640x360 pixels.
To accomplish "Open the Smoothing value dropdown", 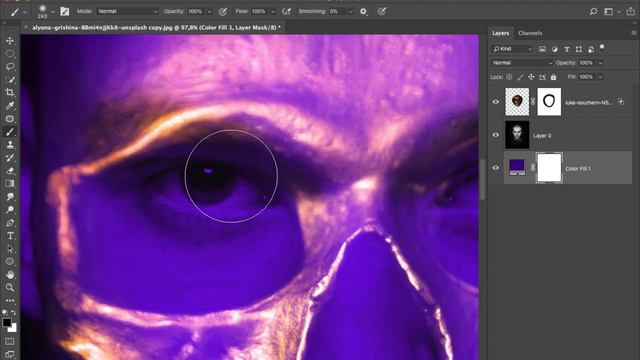I will coord(351,12).
